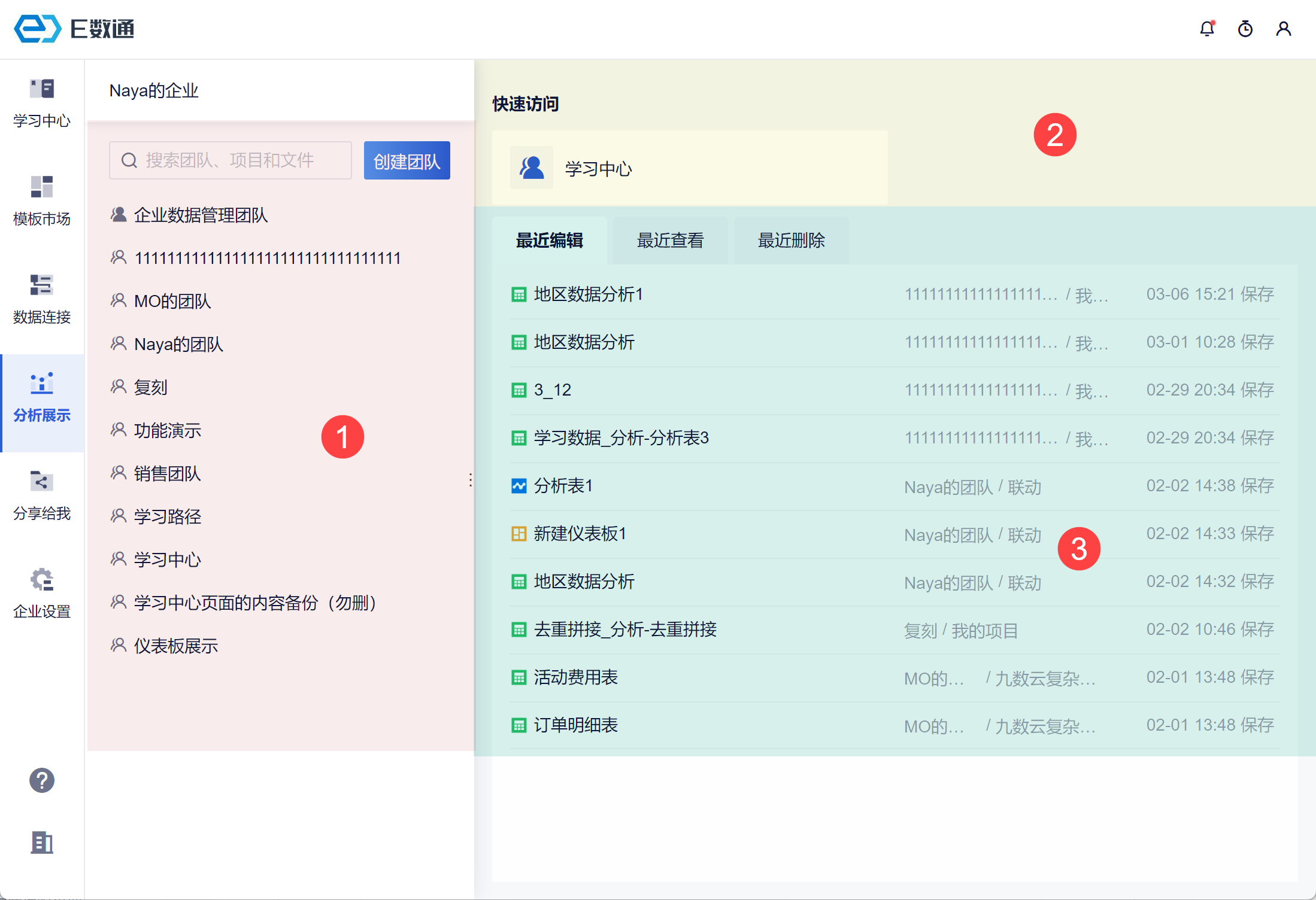1316x900 pixels.
Task: Click the enterprise building icon at bottom
Action: pos(42,843)
